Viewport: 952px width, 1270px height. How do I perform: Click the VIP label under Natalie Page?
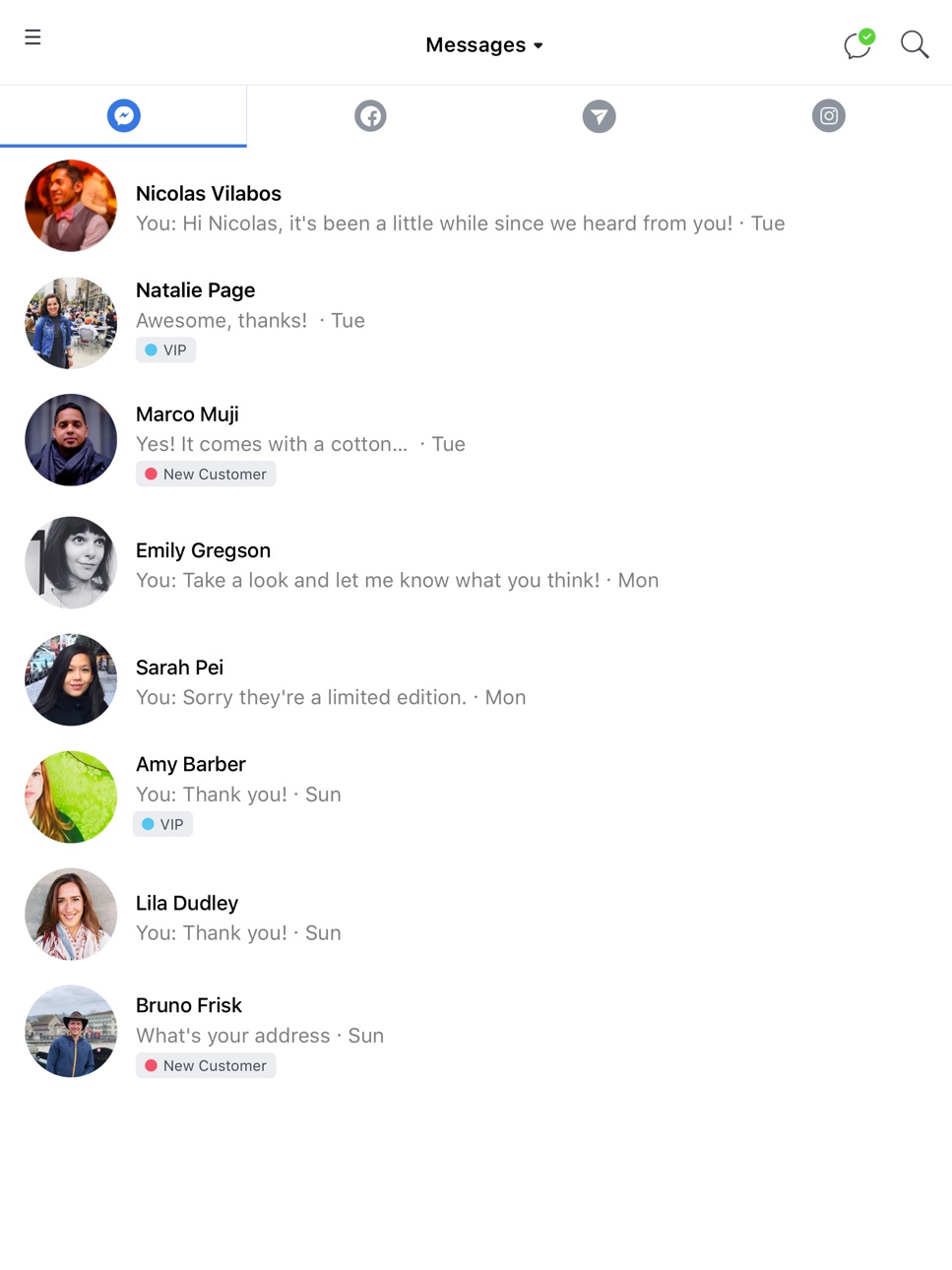pos(165,349)
